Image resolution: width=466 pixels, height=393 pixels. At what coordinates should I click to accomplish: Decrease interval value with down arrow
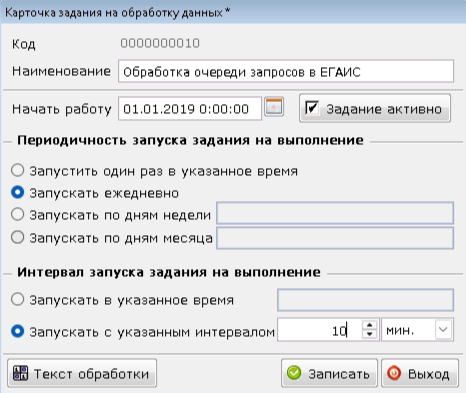369,334
